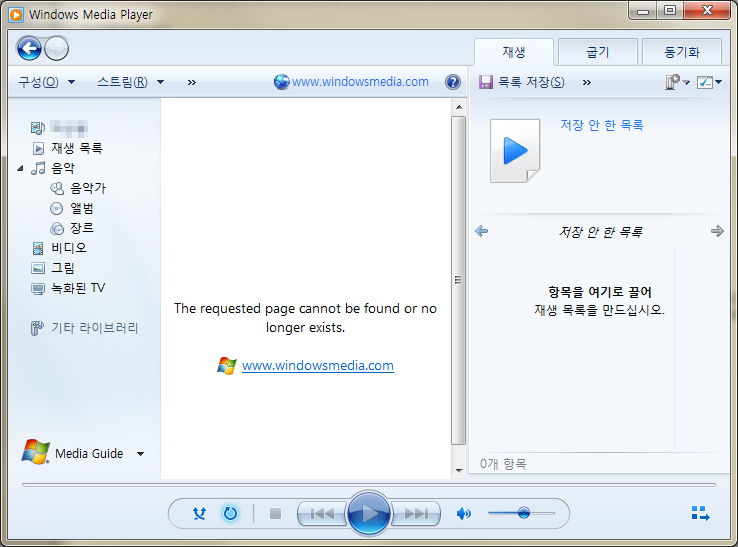Click the globe icon beside windowsmedia.com
738x547 pixels.
pyautogui.click(x=281, y=82)
